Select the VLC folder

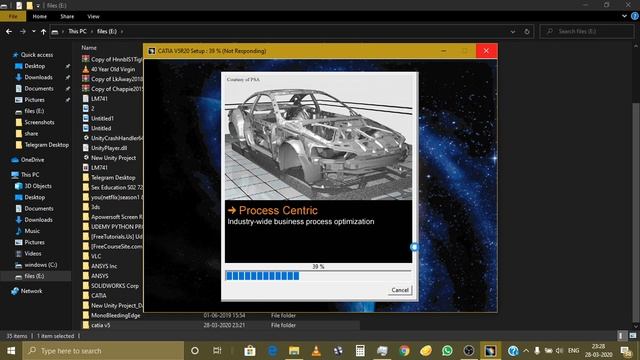[96, 256]
